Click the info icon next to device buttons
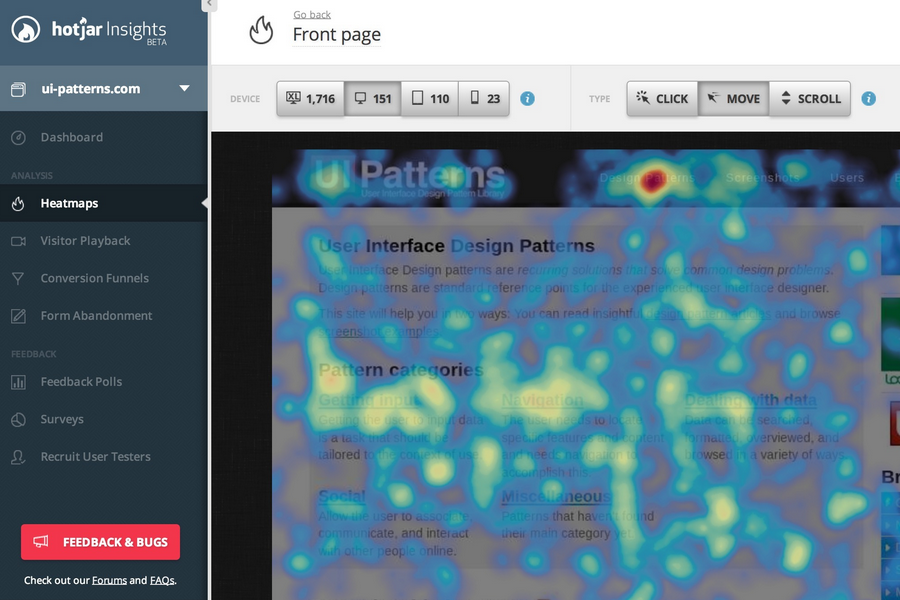 click(527, 99)
